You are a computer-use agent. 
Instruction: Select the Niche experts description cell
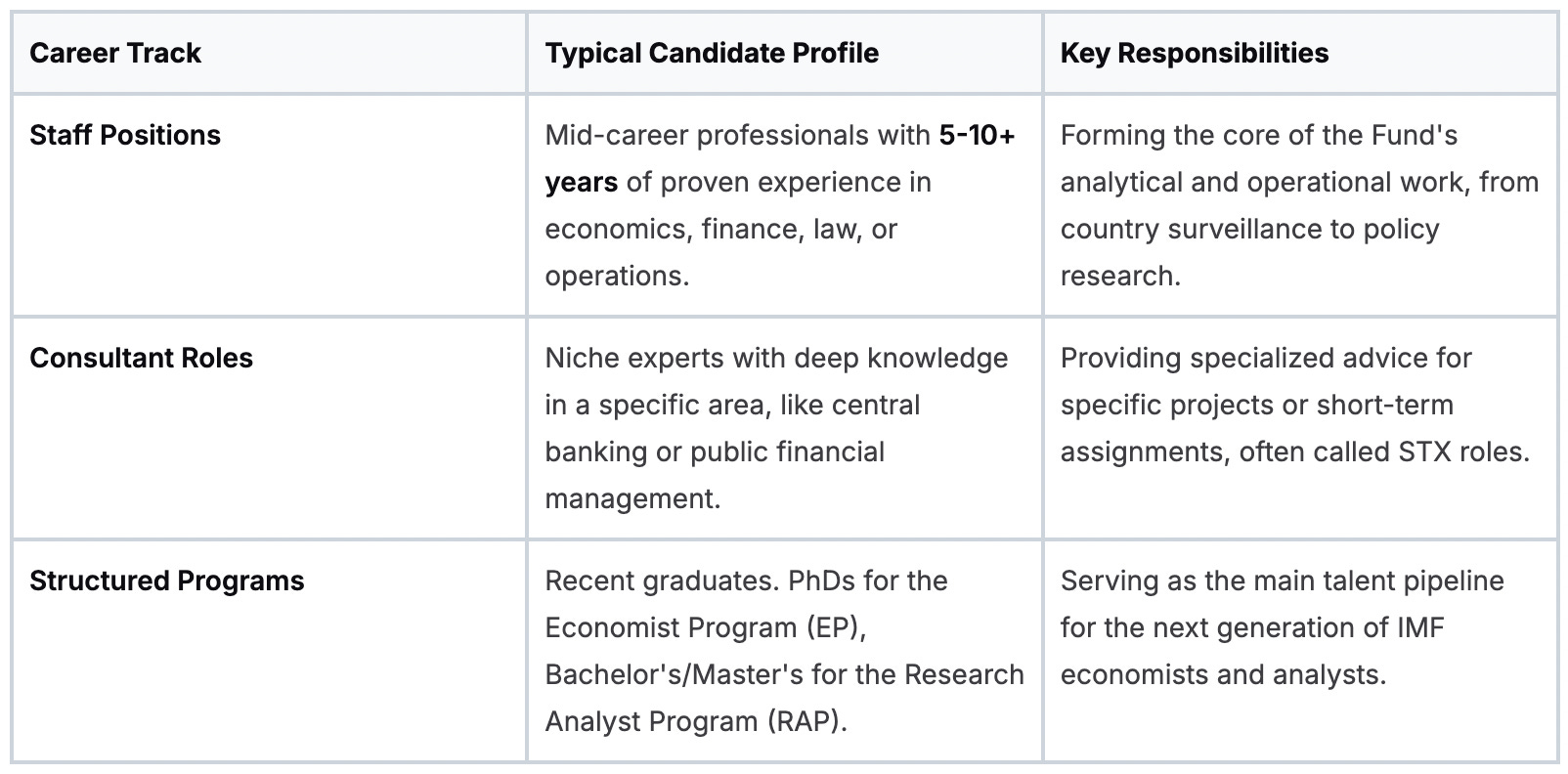point(784,428)
